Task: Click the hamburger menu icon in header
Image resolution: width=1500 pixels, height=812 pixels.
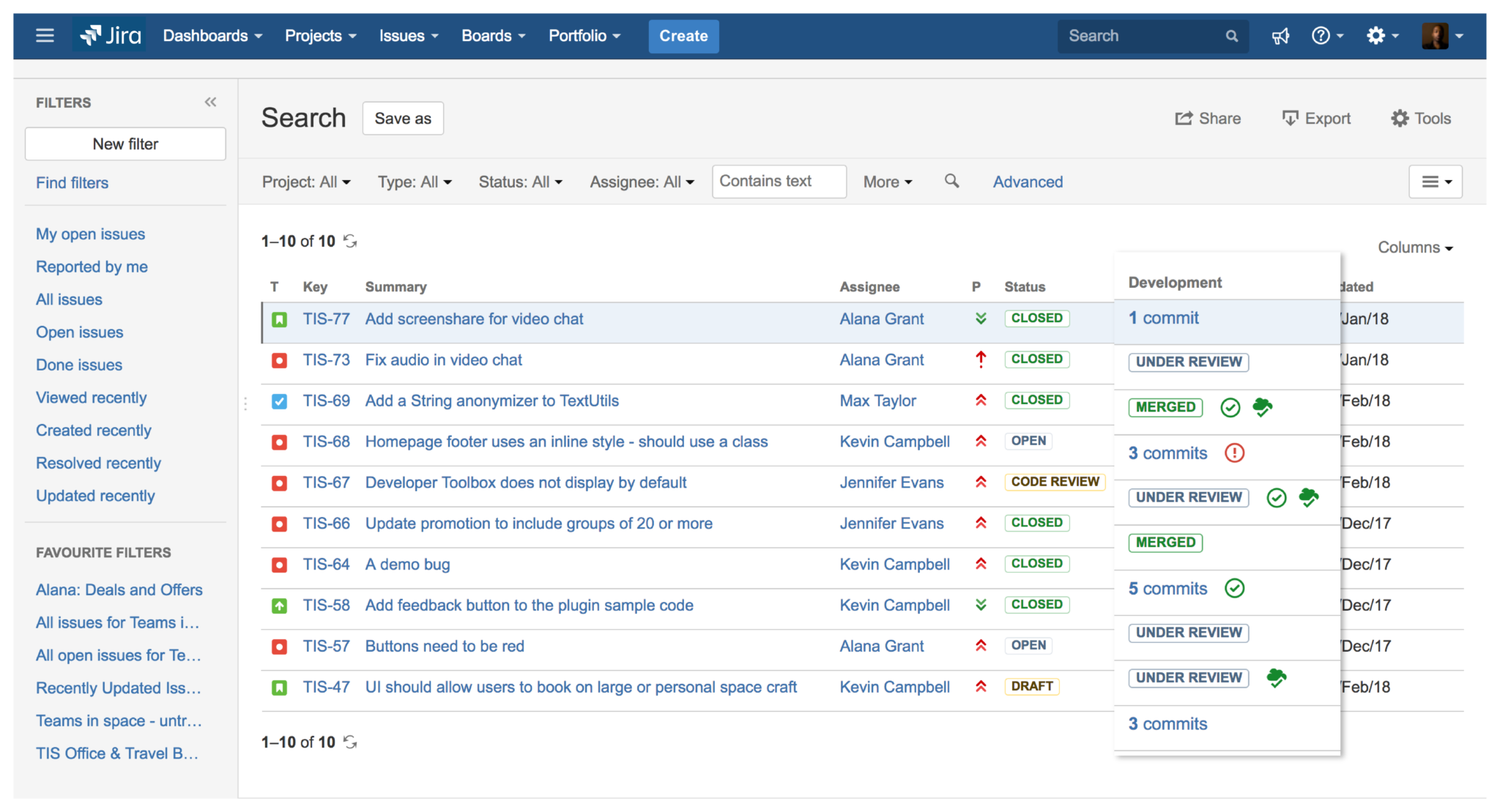Action: click(45, 35)
